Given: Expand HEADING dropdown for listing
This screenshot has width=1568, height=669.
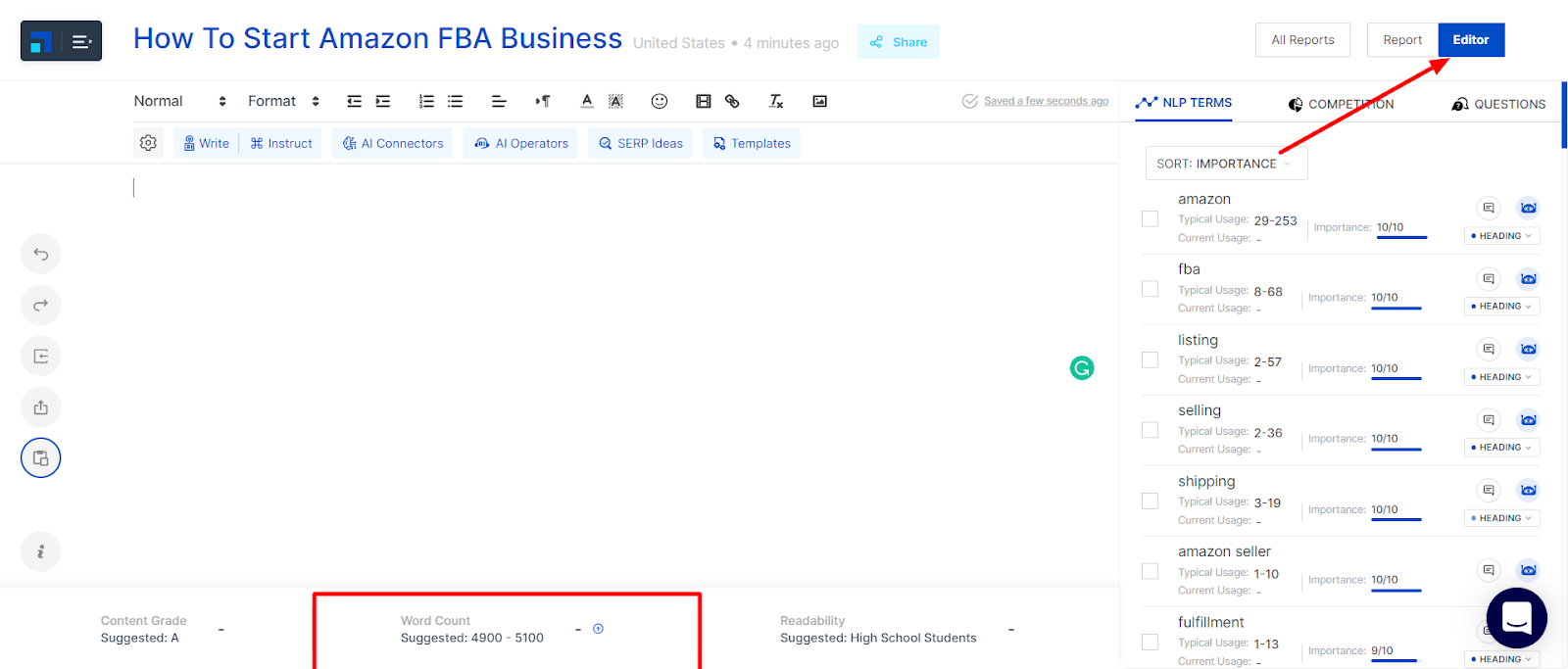Looking at the screenshot, I should [x=1502, y=377].
